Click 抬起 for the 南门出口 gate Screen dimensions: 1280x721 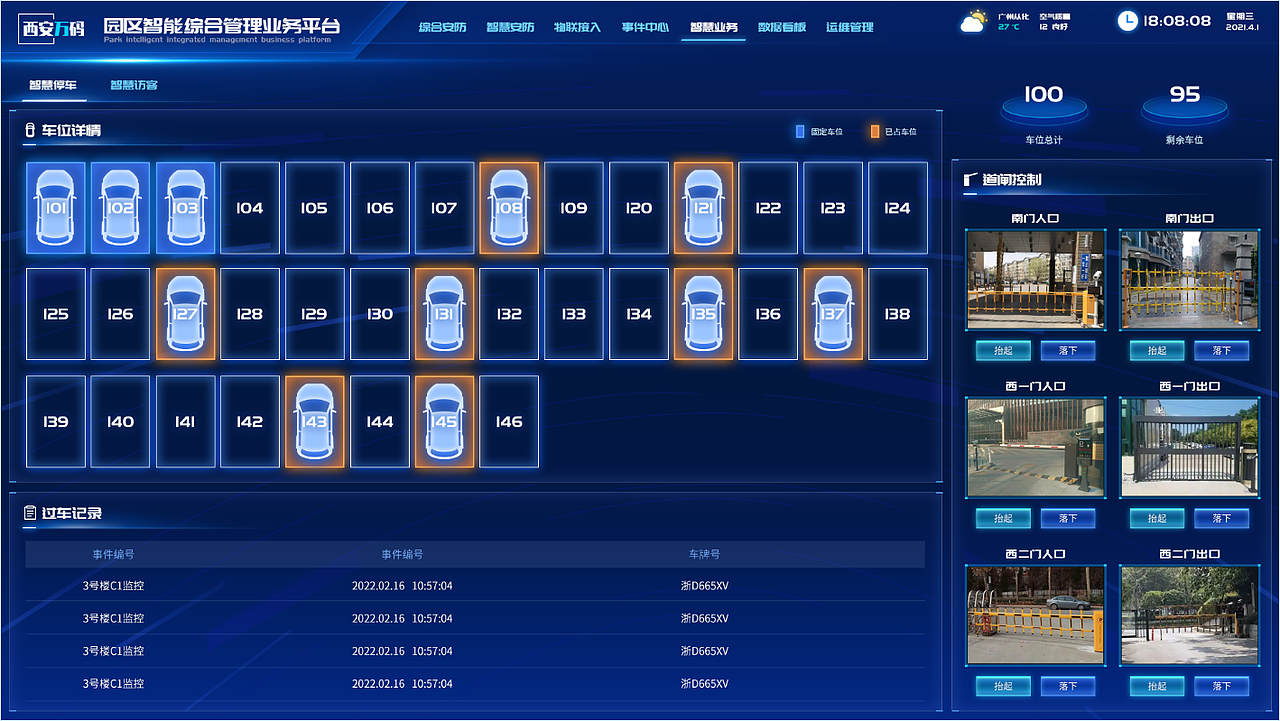(1157, 351)
